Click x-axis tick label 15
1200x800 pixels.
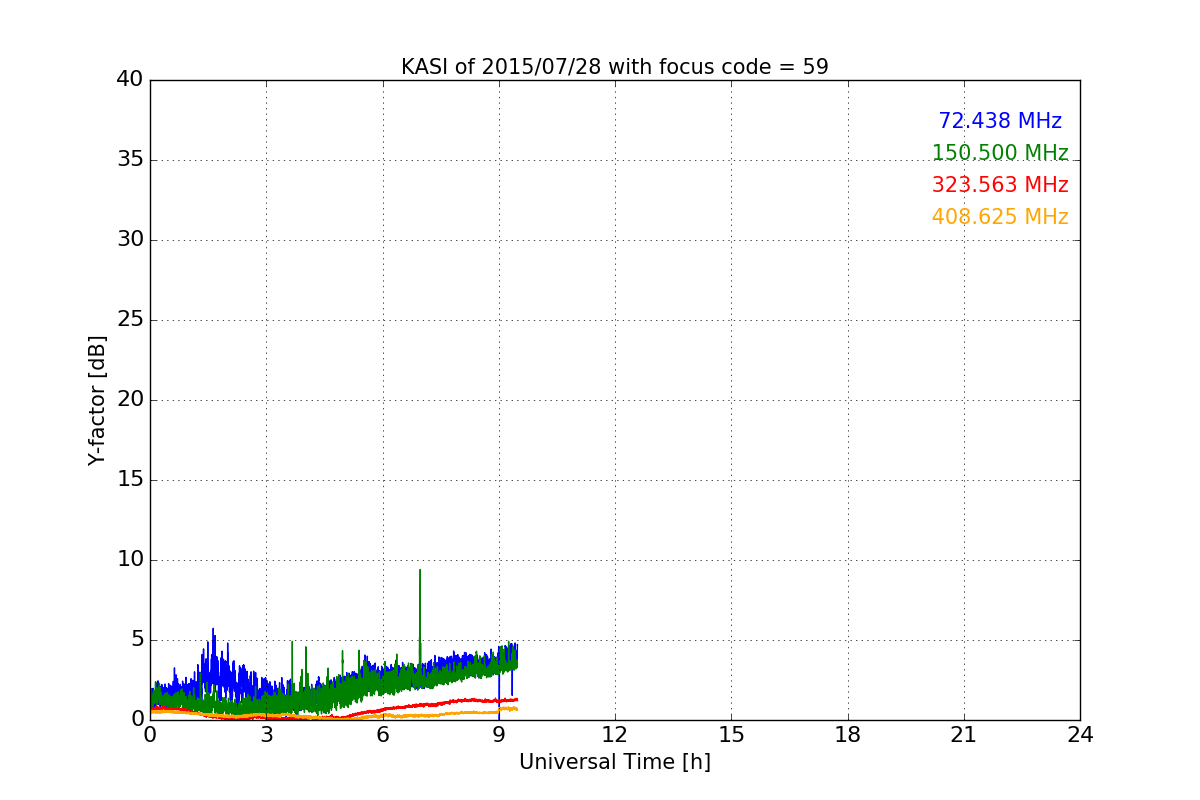click(x=731, y=735)
